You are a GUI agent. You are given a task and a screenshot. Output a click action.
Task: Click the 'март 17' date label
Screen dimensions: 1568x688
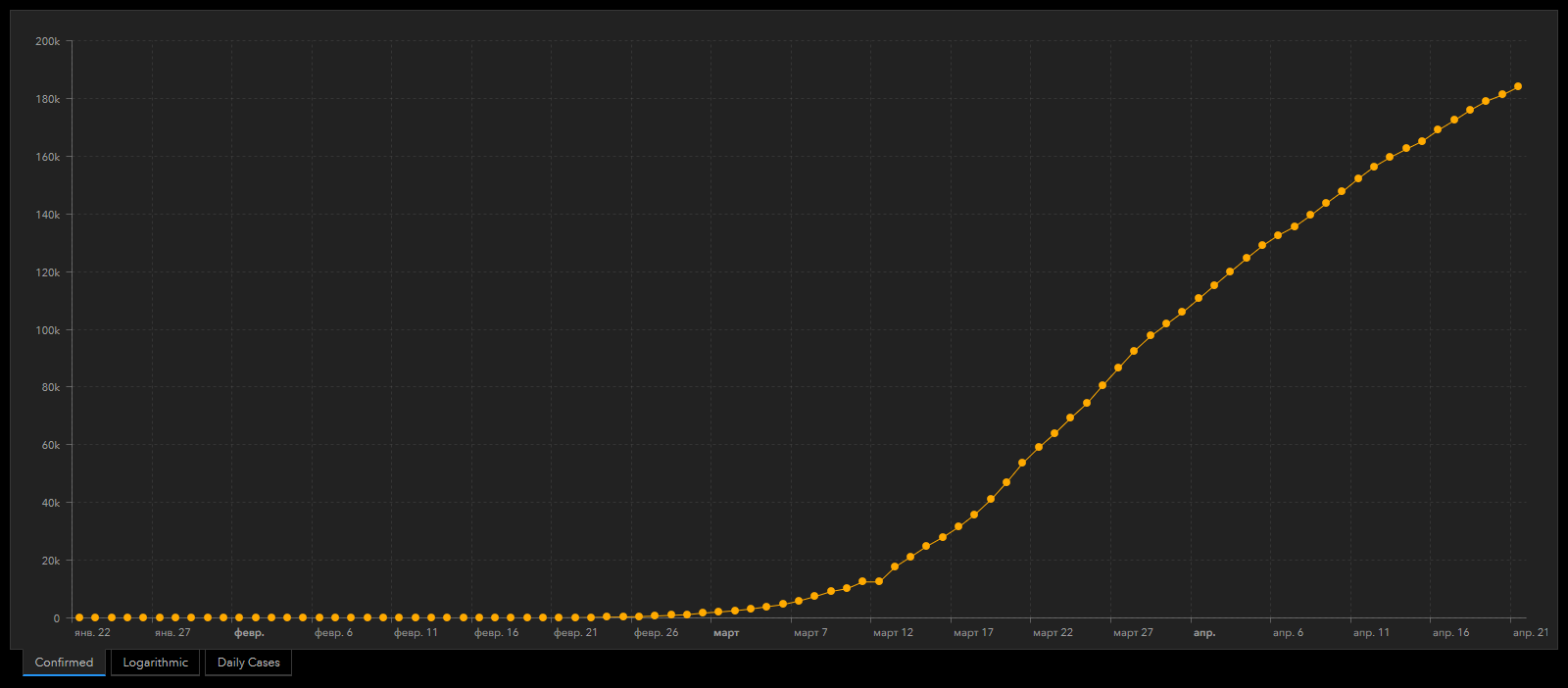click(973, 633)
